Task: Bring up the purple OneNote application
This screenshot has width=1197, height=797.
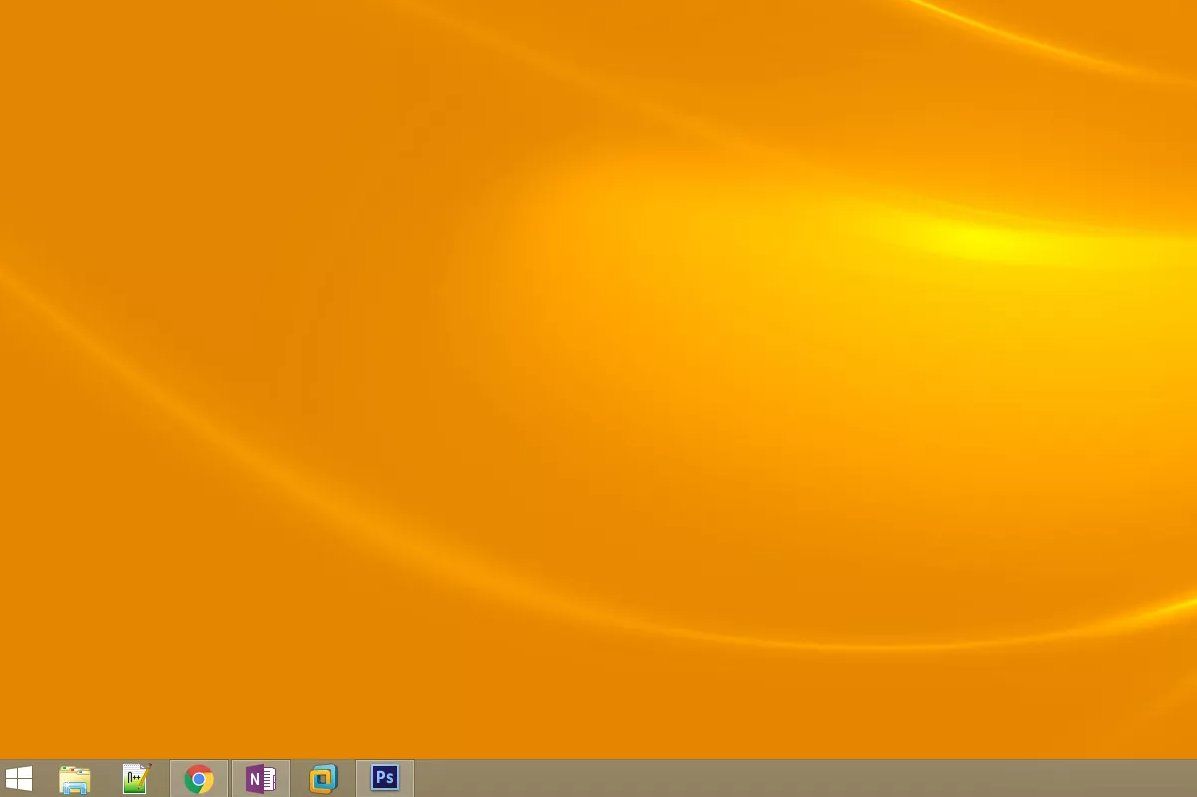Action: coord(261,778)
